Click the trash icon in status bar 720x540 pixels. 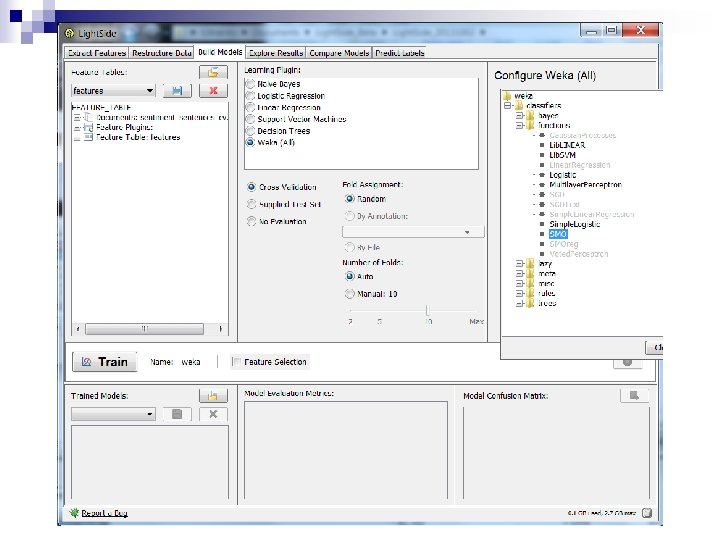pyautogui.click(x=647, y=513)
